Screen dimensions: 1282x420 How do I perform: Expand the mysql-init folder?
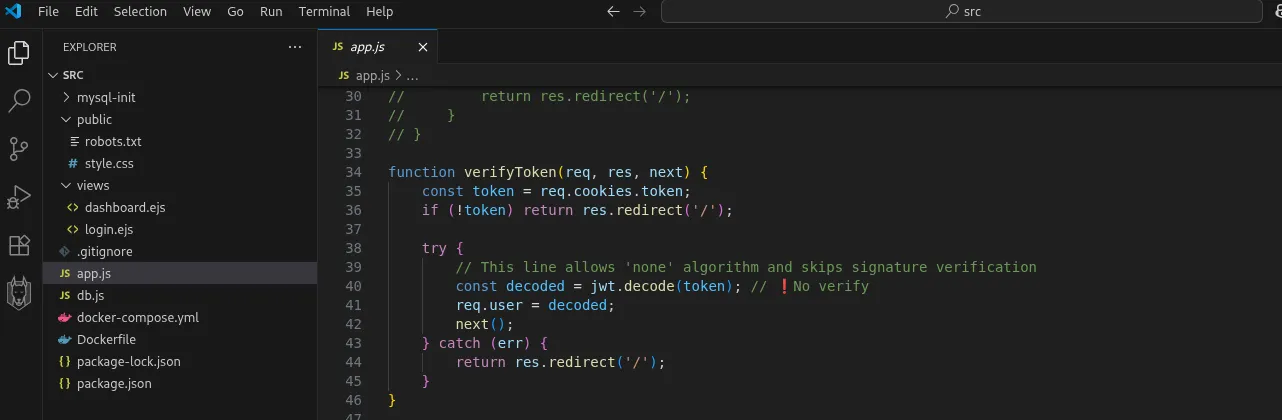pos(66,98)
